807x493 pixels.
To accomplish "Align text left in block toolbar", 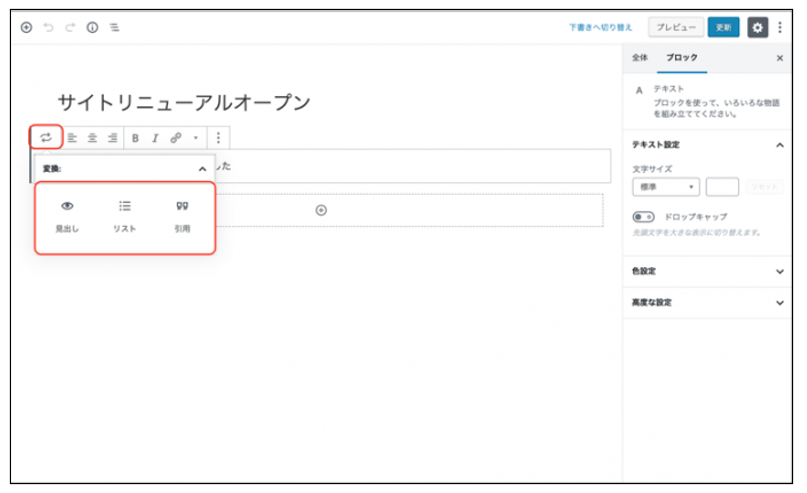I will (x=72, y=138).
